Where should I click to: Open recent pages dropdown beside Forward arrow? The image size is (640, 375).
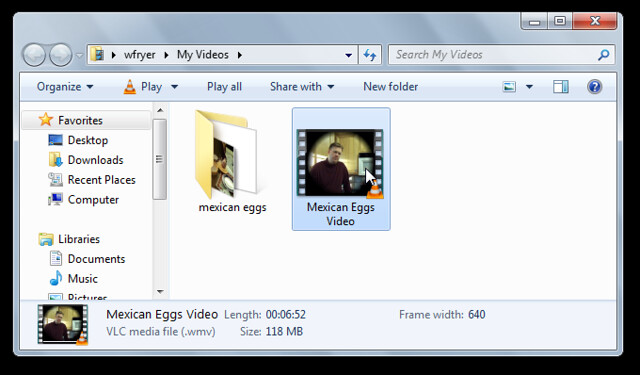79,55
